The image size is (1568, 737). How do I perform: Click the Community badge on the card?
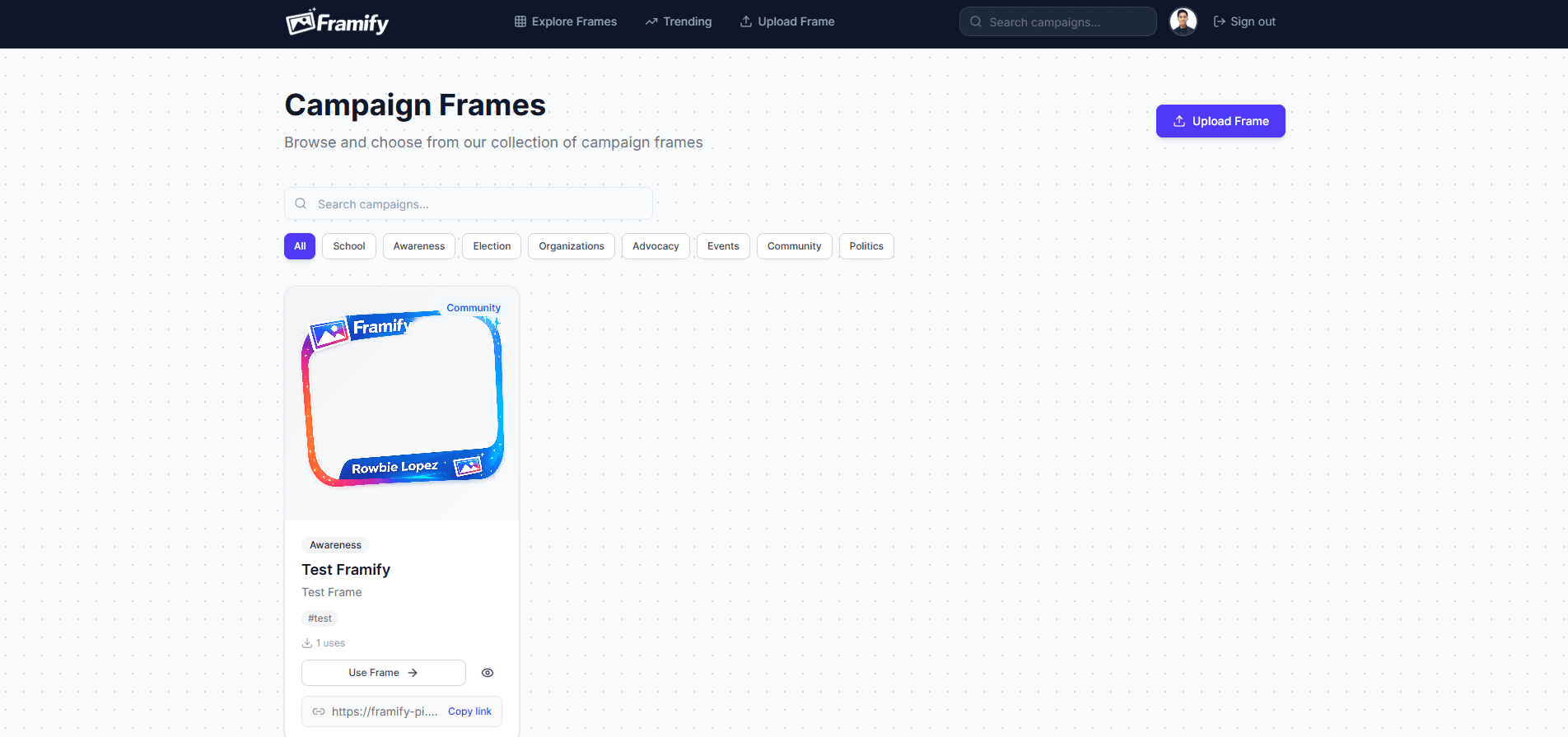[x=474, y=308]
